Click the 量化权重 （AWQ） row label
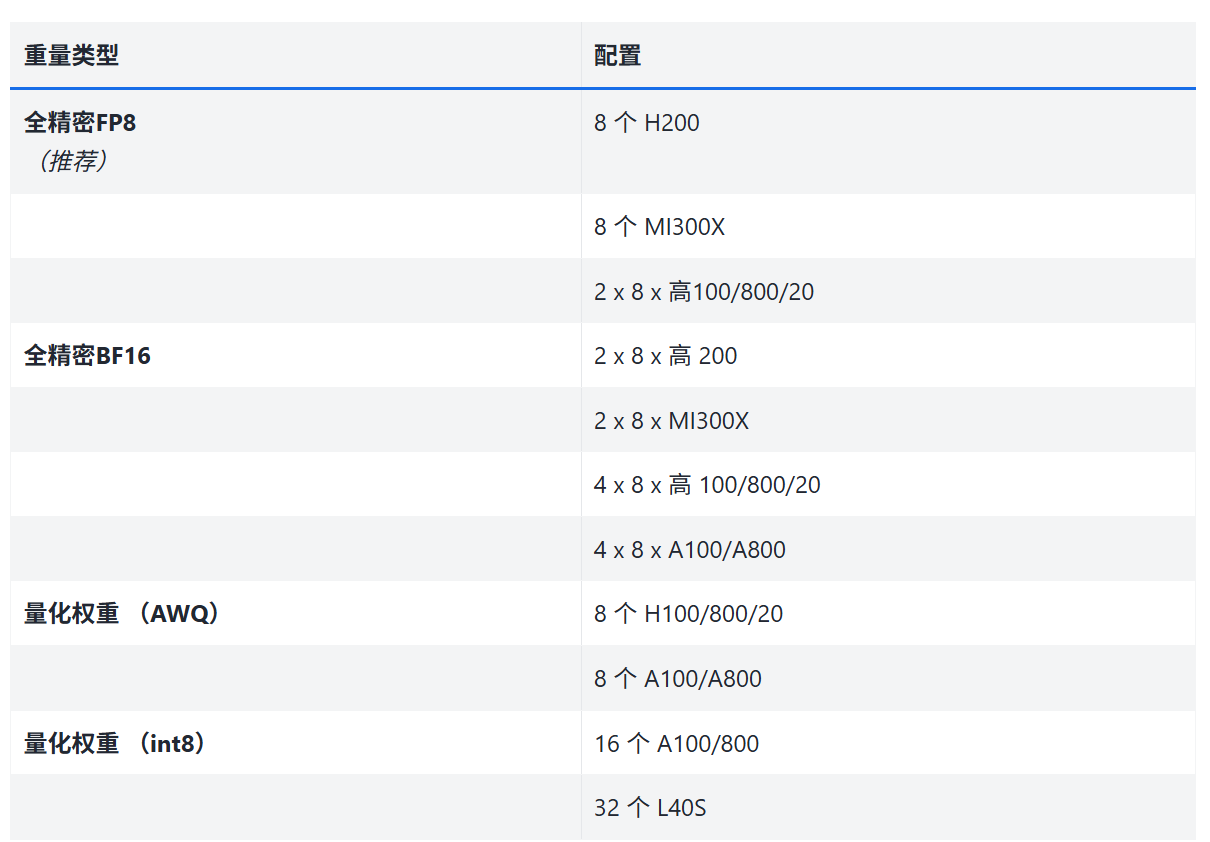Viewport: 1210px width, 842px height. 123,614
